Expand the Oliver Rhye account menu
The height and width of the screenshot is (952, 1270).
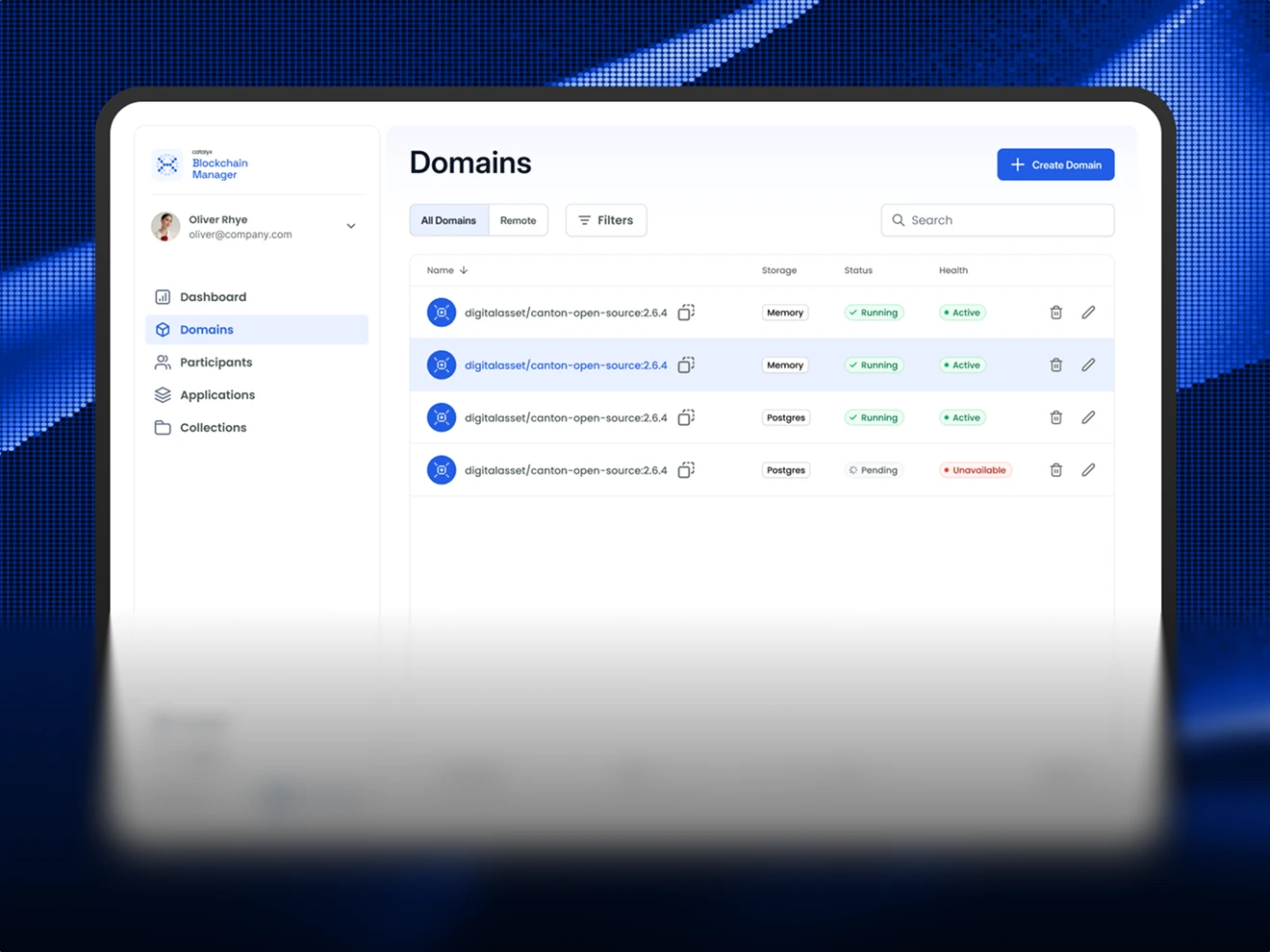tap(350, 226)
